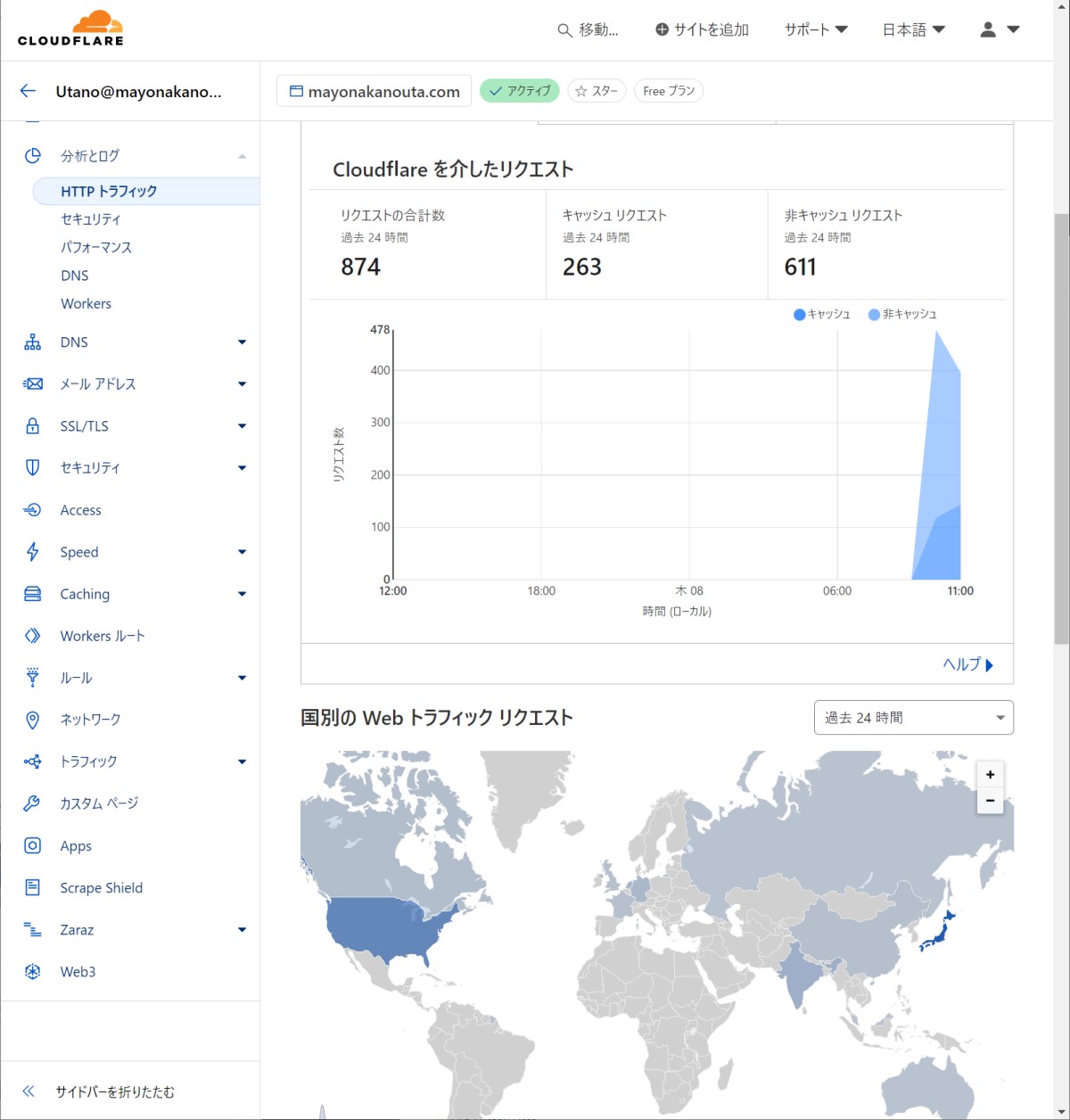1070x1120 pixels.
Task: Click the custom pages wrench icon
Action: click(33, 803)
